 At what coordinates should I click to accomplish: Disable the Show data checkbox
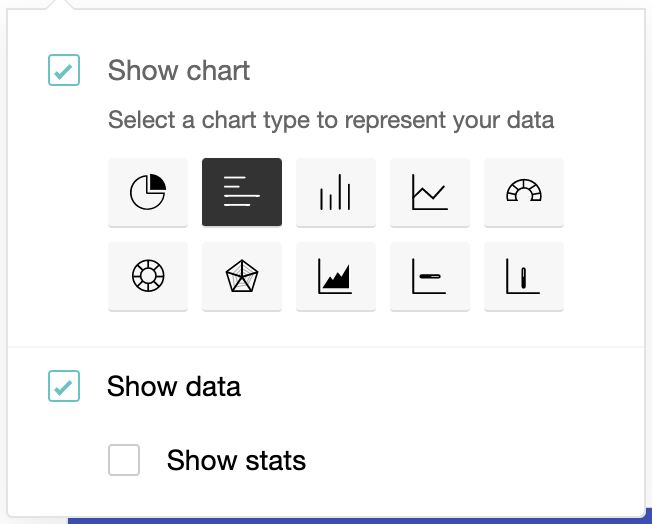tap(64, 386)
